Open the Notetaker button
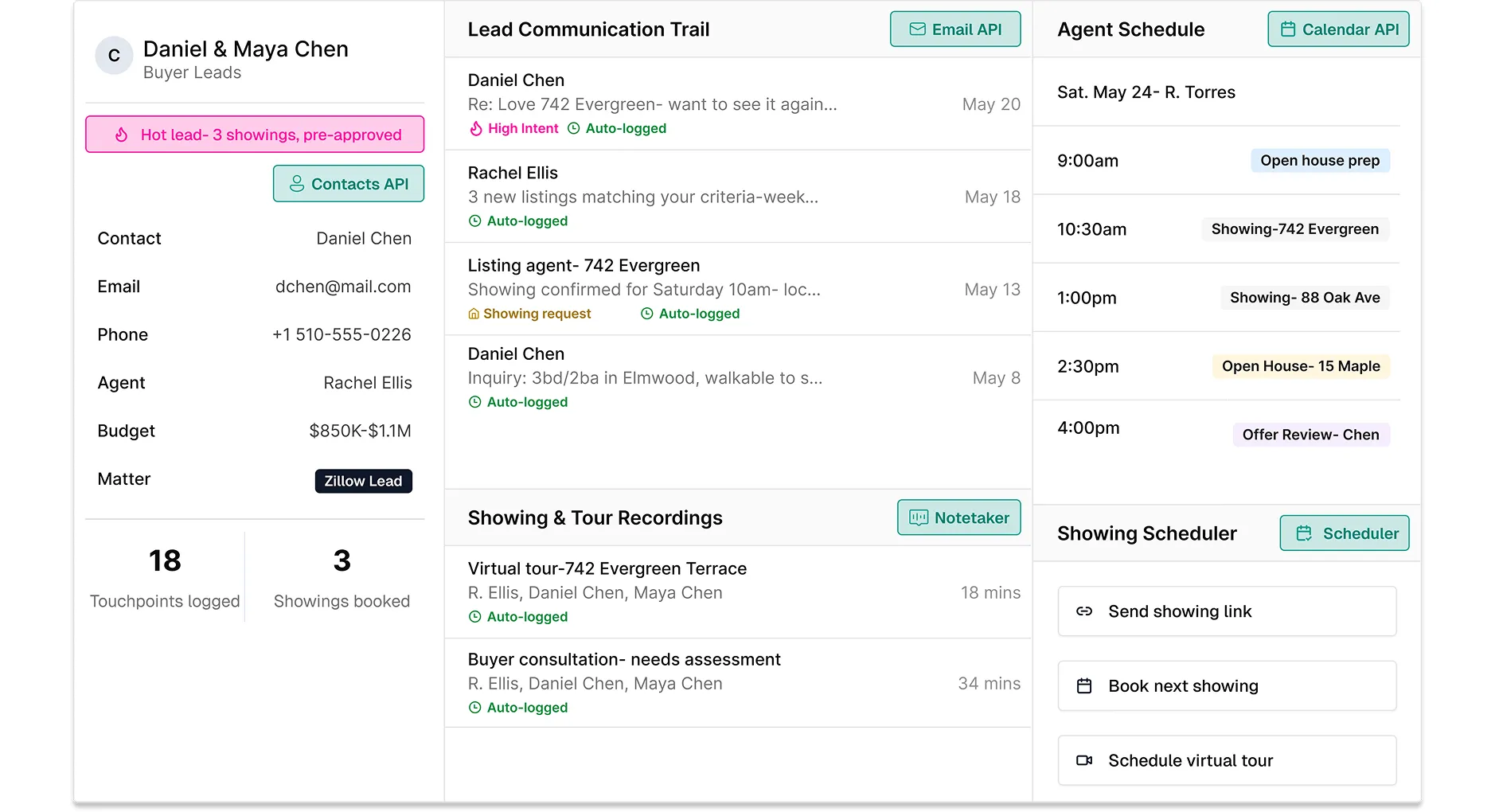Viewport: 1495px width, 812px height. coord(959,517)
